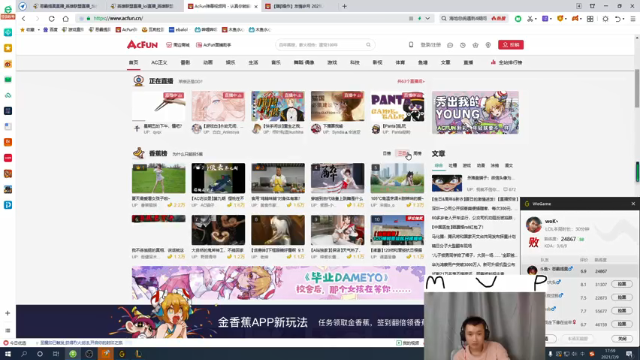The image size is (640, 360).
Task: Click the green circle extension icon in toolbar
Action: 518,19
